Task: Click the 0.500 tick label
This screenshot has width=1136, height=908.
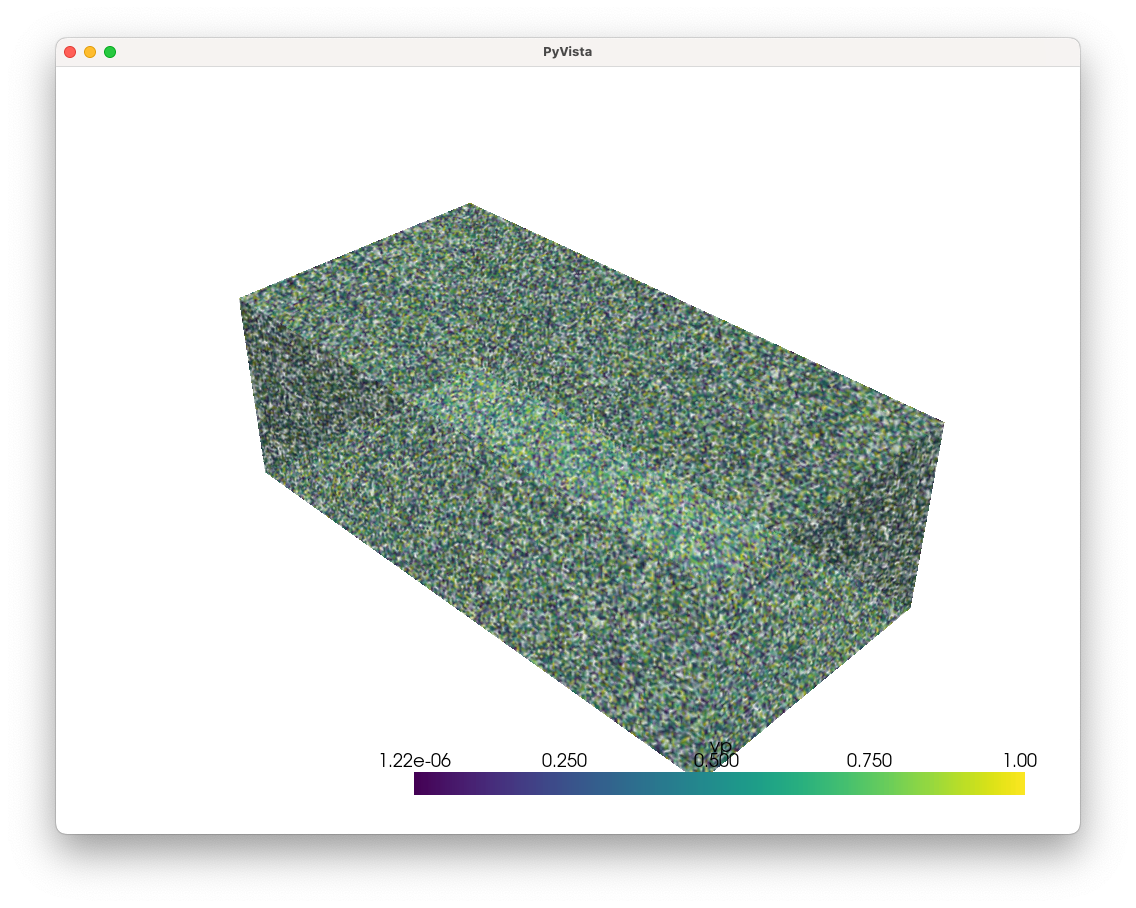Action: 716,763
